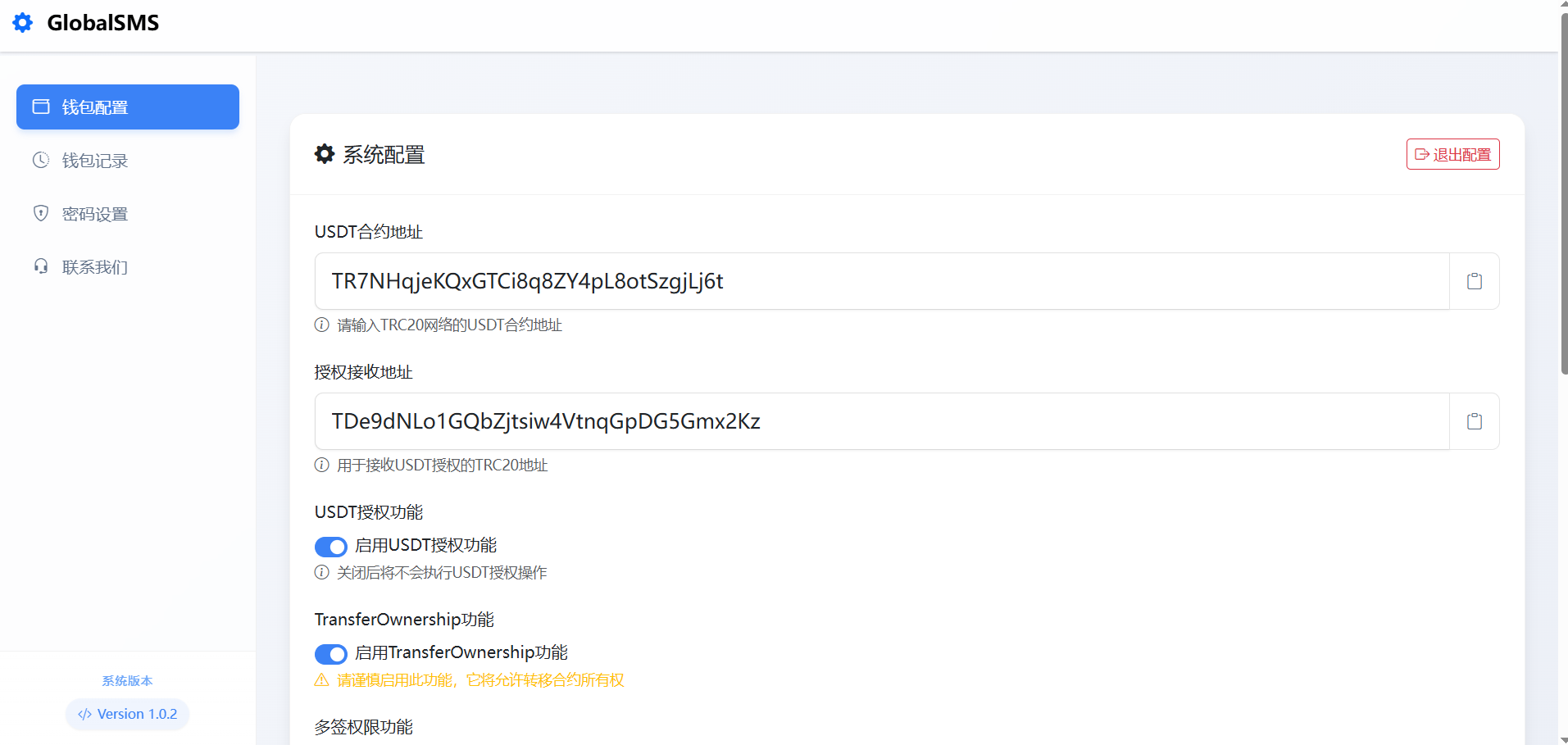Click the warning triangle icon beside 请谨慎启用此功能
The height and width of the screenshot is (745, 1568).
coord(322,680)
